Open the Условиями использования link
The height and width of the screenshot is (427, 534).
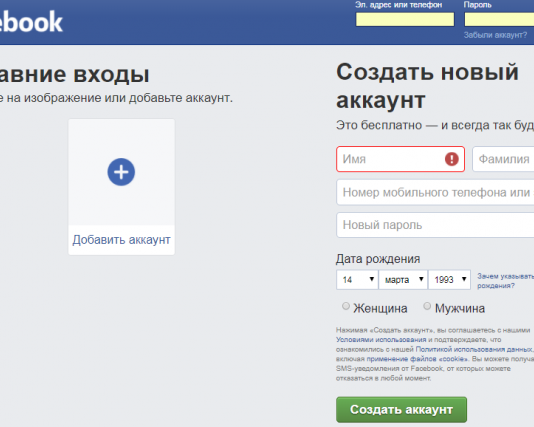pos(381,340)
